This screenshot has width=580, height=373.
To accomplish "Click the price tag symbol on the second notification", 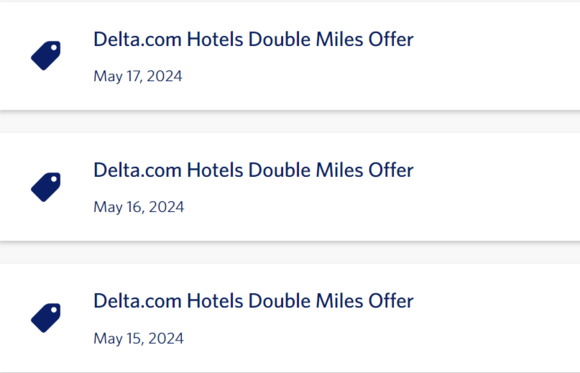I will pos(46,187).
